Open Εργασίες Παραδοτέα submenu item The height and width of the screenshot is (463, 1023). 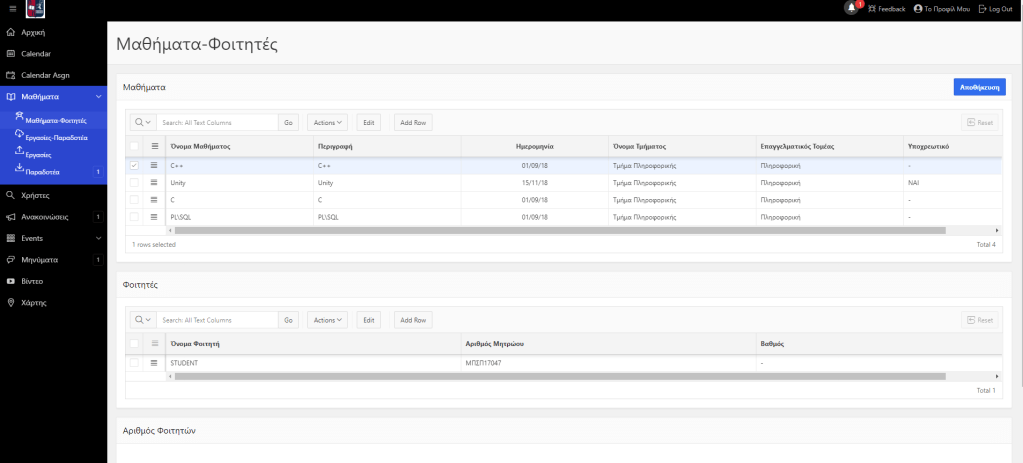(x=56, y=137)
